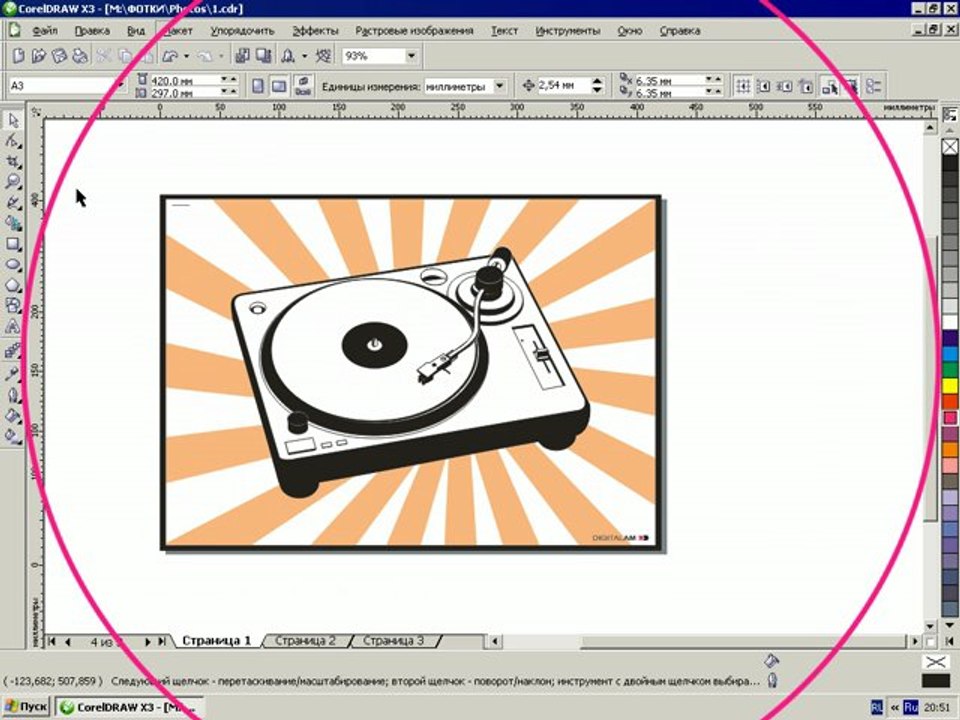Select the Pick tool

click(13, 119)
